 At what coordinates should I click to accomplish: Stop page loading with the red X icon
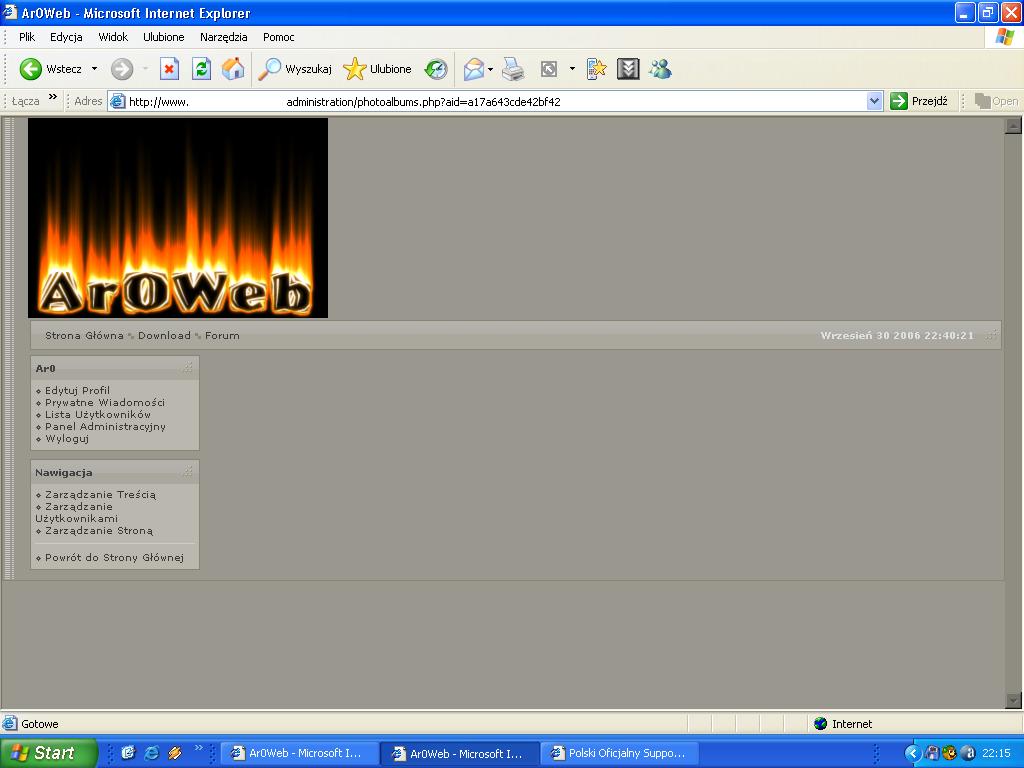tap(169, 69)
